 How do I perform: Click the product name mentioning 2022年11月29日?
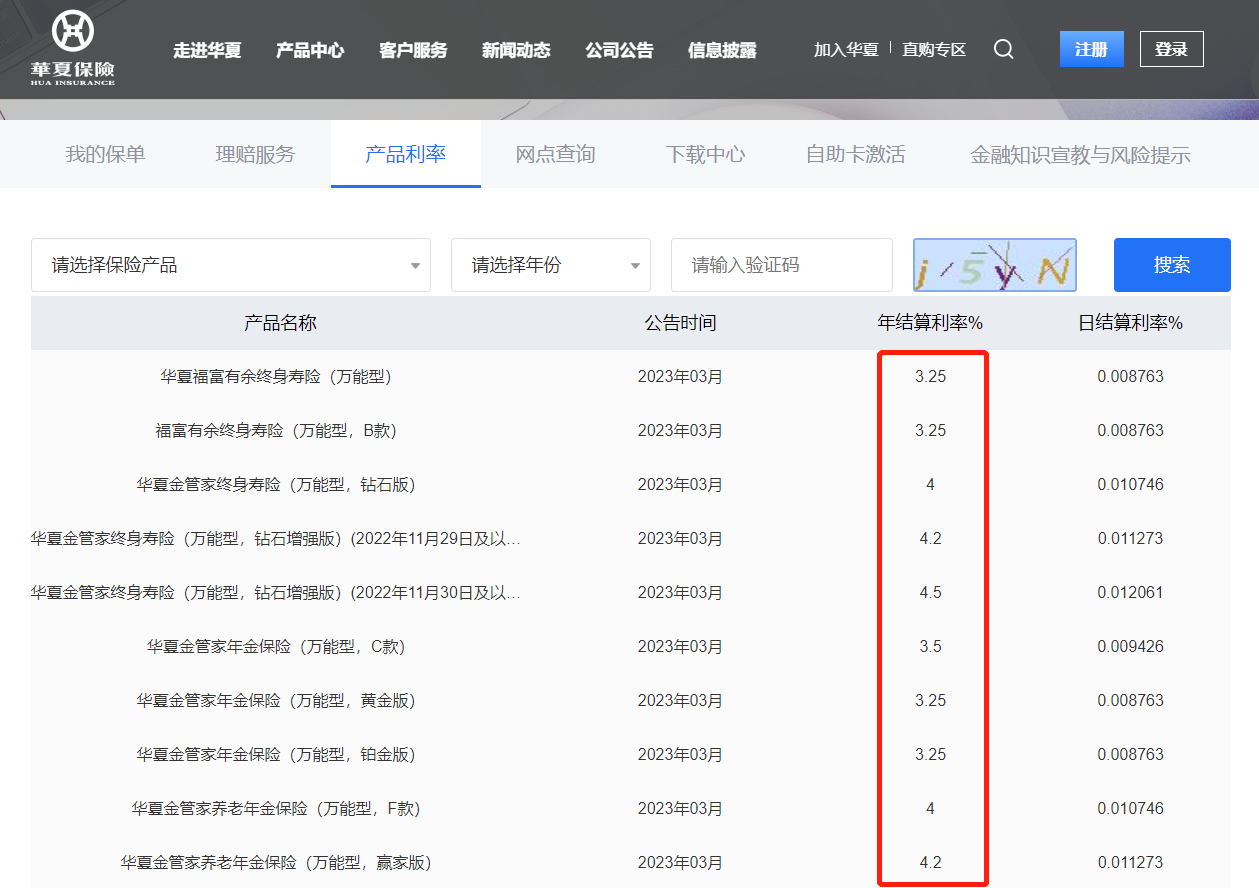pyautogui.click(x=276, y=539)
